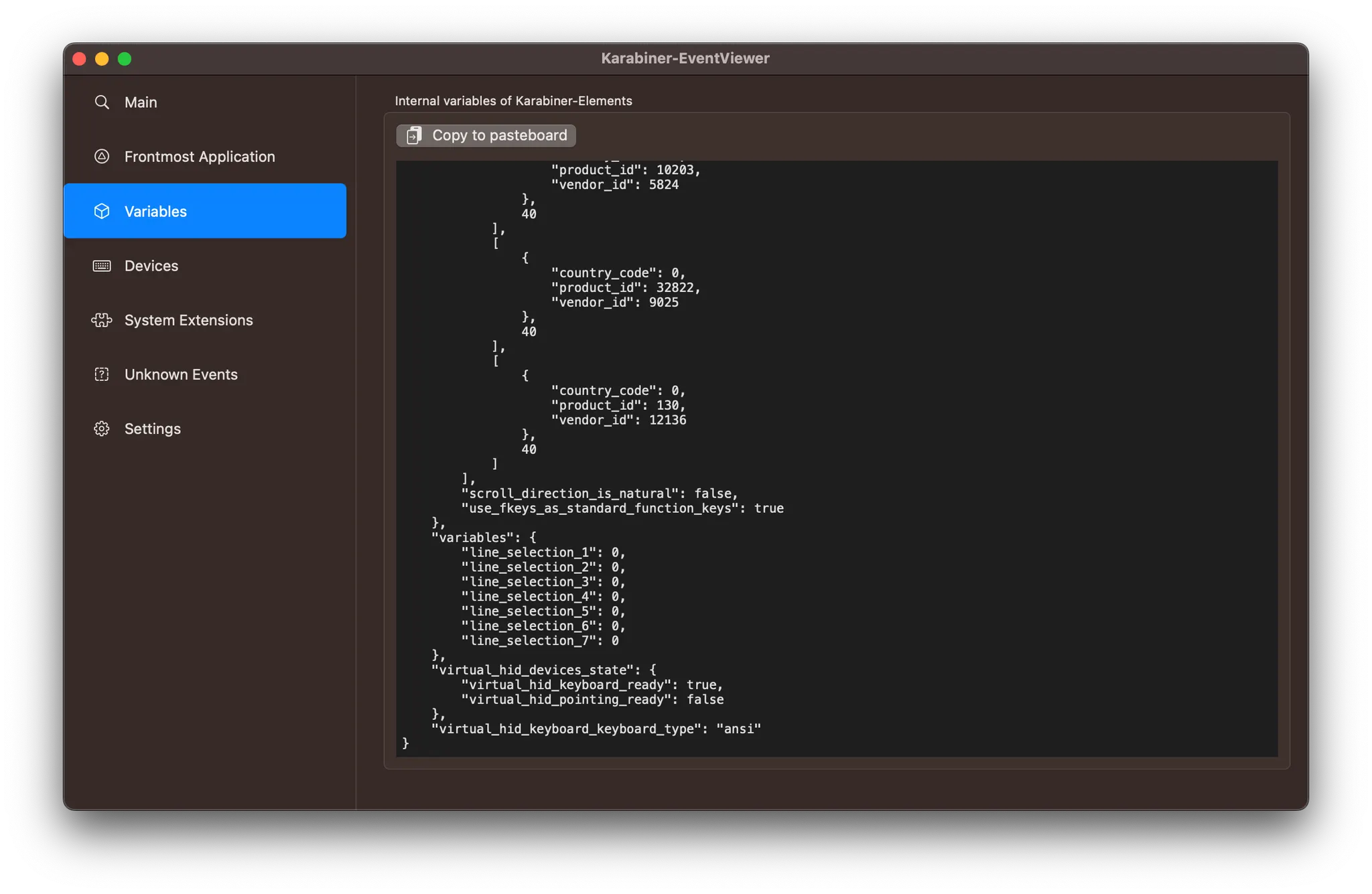Open the Main sidebar item
Viewport: 1372px width, 894px height.
[x=141, y=102]
